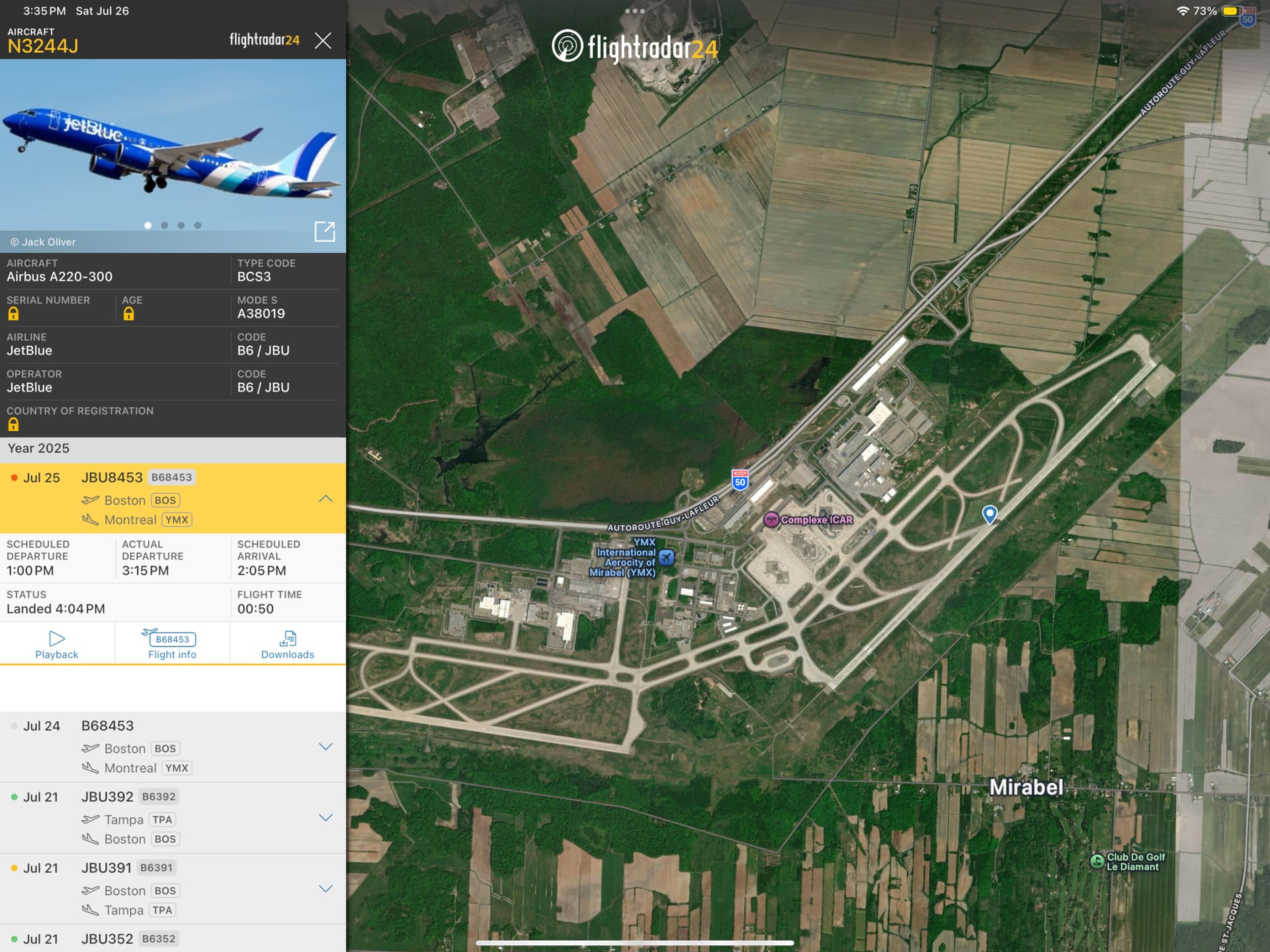Close the N3244J aircraft panel
This screenshot has width=1270, height=952.
(x=323, y=41)
